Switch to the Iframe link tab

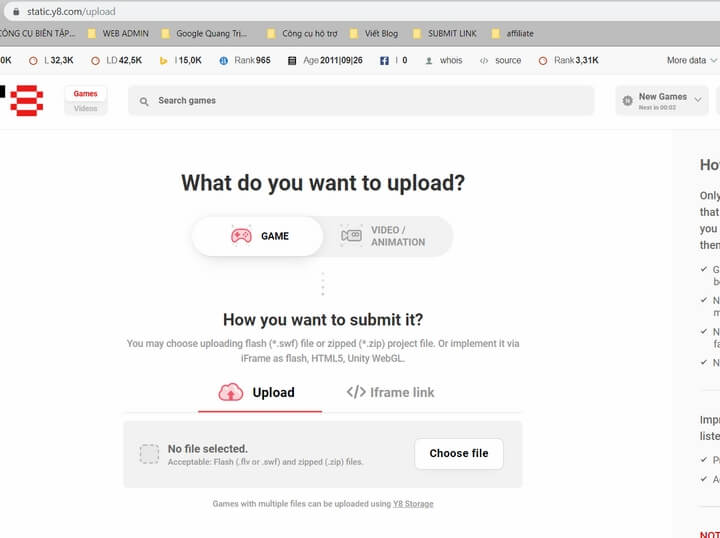point(390,392)
